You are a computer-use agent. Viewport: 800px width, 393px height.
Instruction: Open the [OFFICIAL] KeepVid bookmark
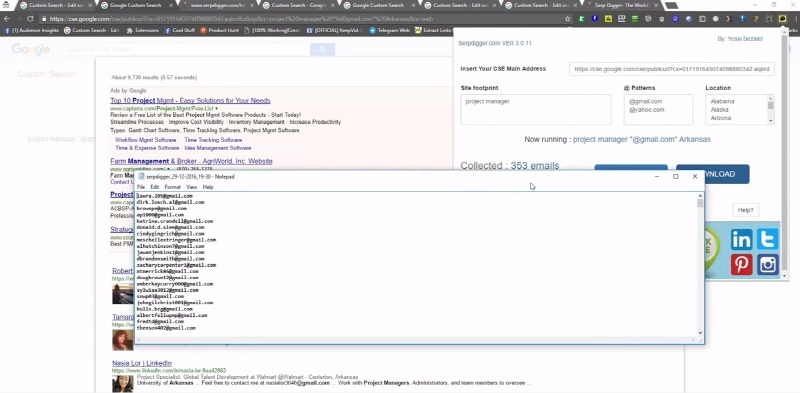pos(335,30)
